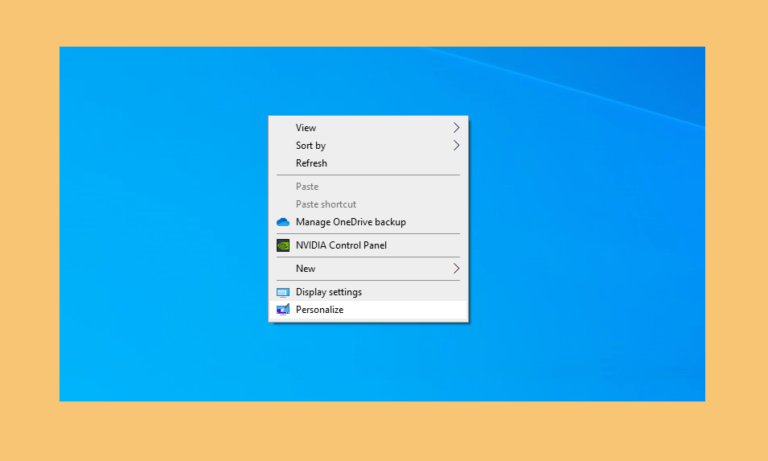Open the New submenu entry
The image size is (768, 461).
tap(368, 268)
